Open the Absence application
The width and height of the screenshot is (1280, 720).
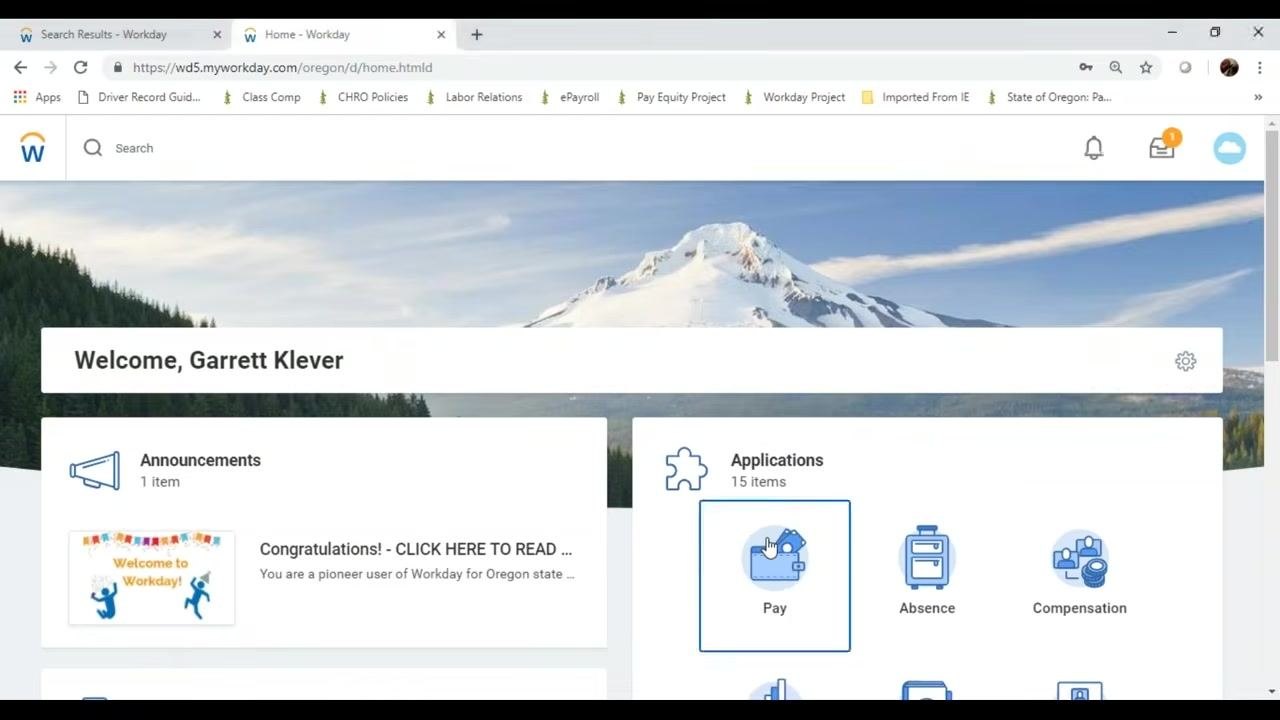pos(927,572)
